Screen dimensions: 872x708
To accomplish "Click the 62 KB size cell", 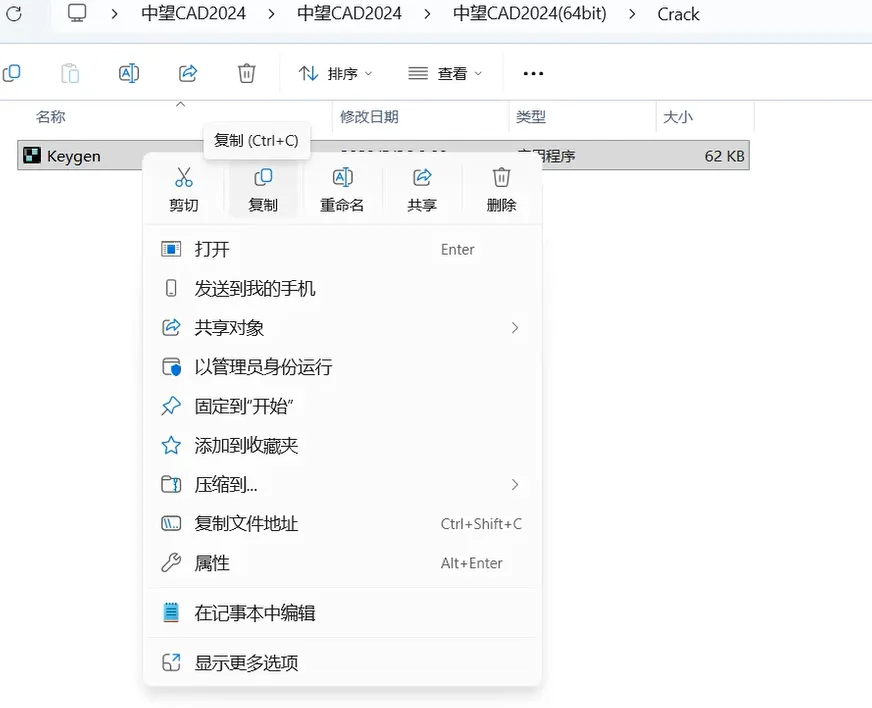I will coord(724,156).
